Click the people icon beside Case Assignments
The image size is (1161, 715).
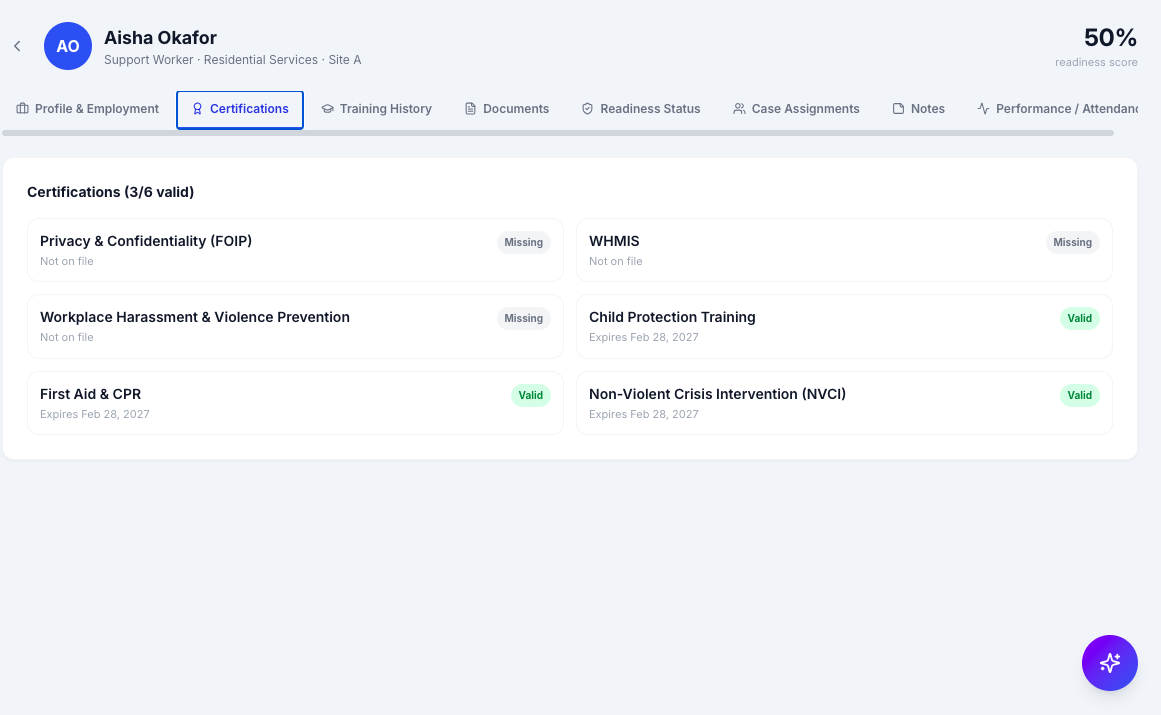(739, 109)
